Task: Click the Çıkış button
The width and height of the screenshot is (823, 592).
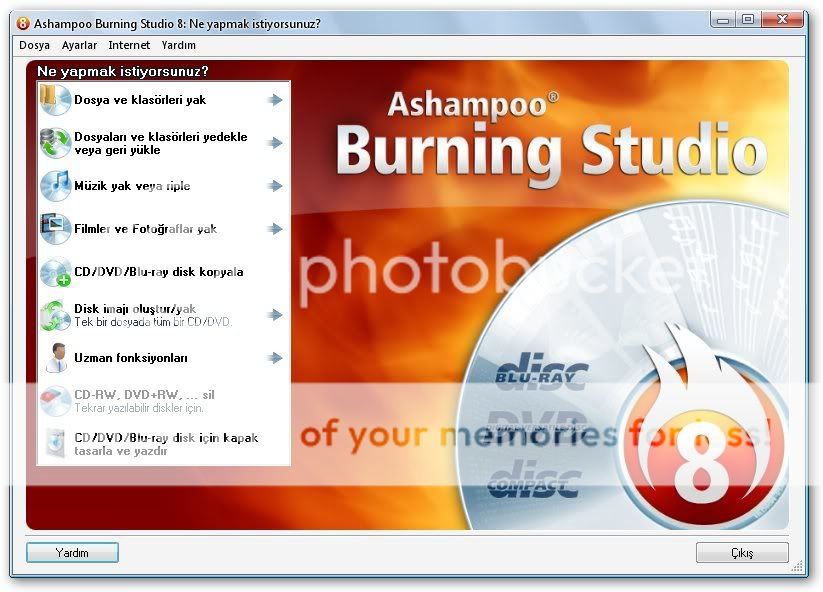Action: click(742, 553)
